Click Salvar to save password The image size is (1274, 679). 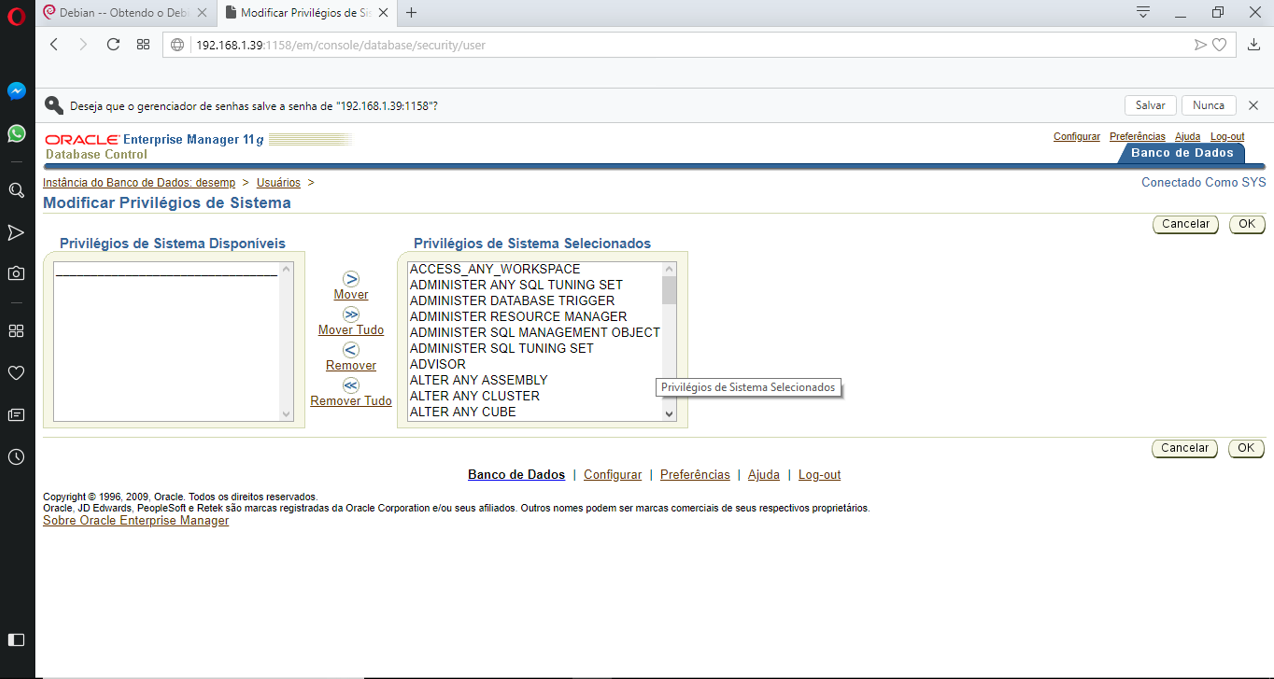point(1150,105)
